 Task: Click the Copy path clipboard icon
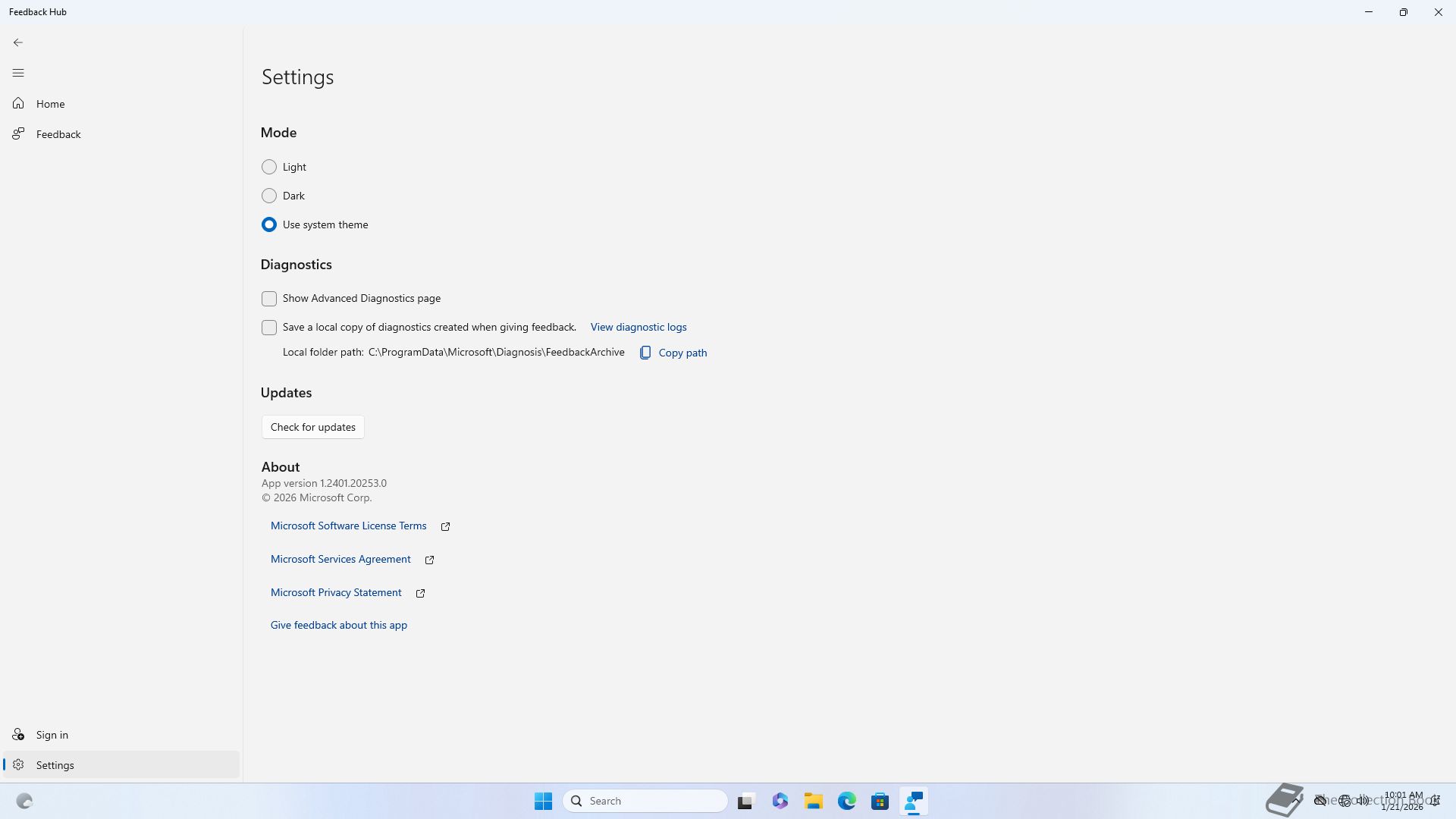tap(645, 353)
